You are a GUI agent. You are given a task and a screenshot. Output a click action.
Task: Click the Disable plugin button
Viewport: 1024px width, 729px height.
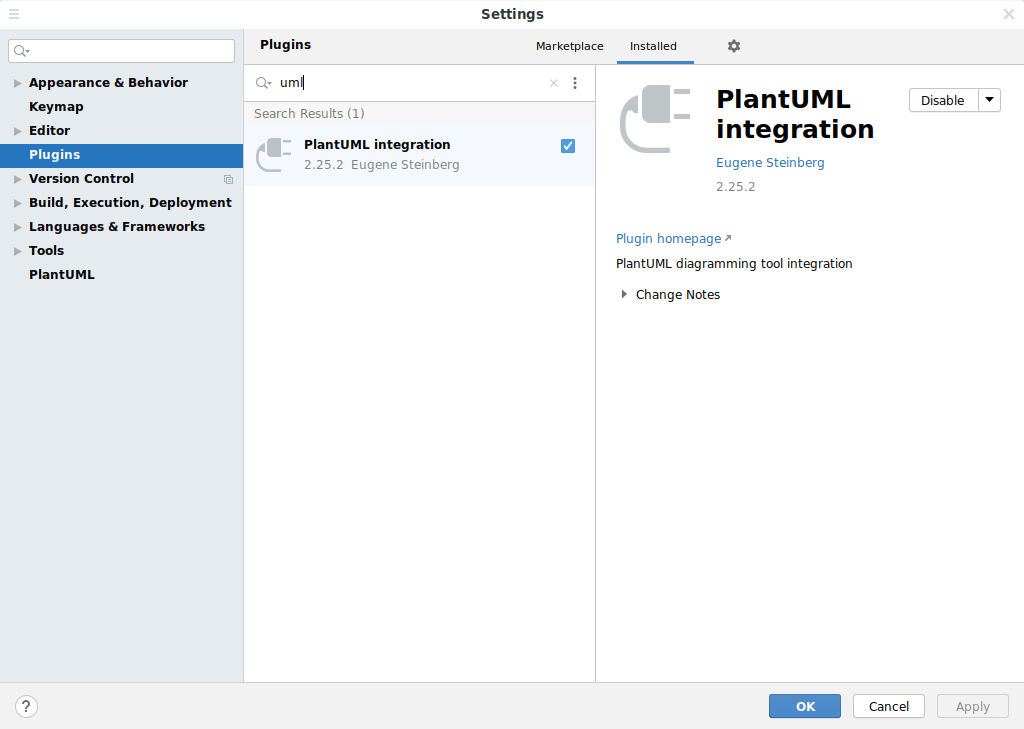pos(943,100)
